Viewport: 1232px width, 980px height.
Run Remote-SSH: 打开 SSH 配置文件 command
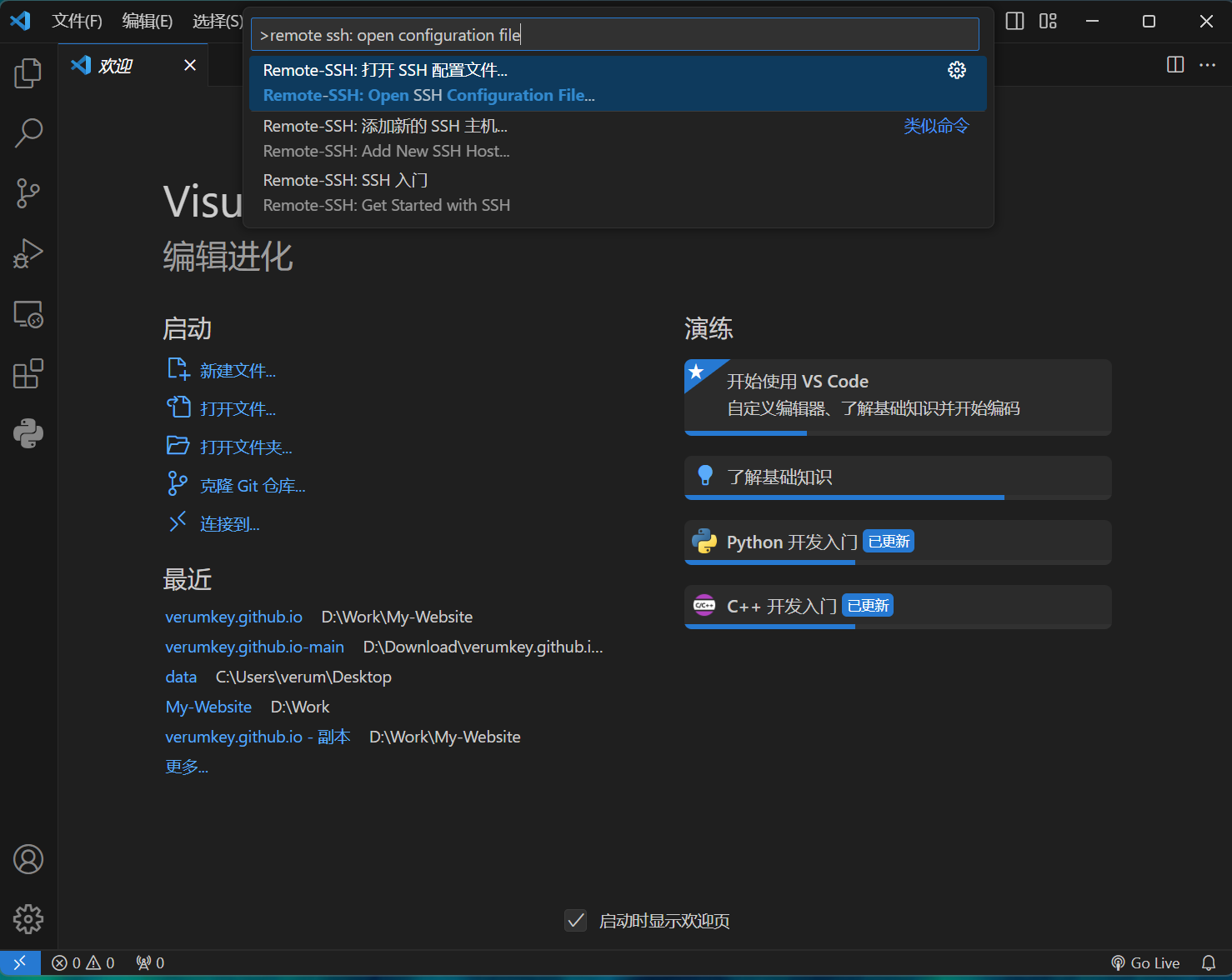point(618,83)
